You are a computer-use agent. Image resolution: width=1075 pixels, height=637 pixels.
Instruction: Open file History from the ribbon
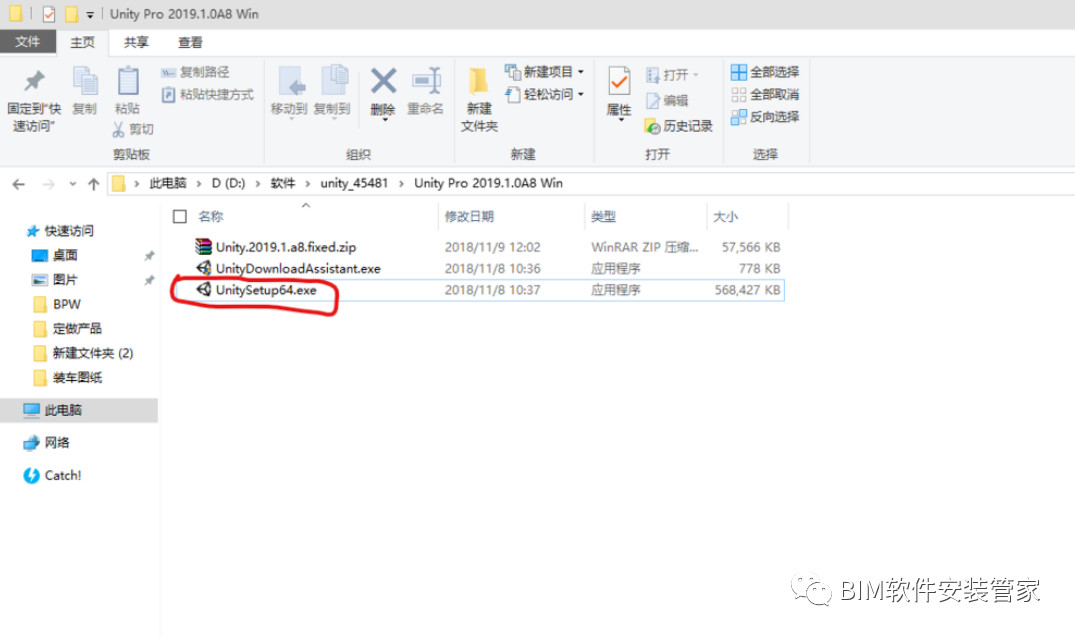point(679,126)
